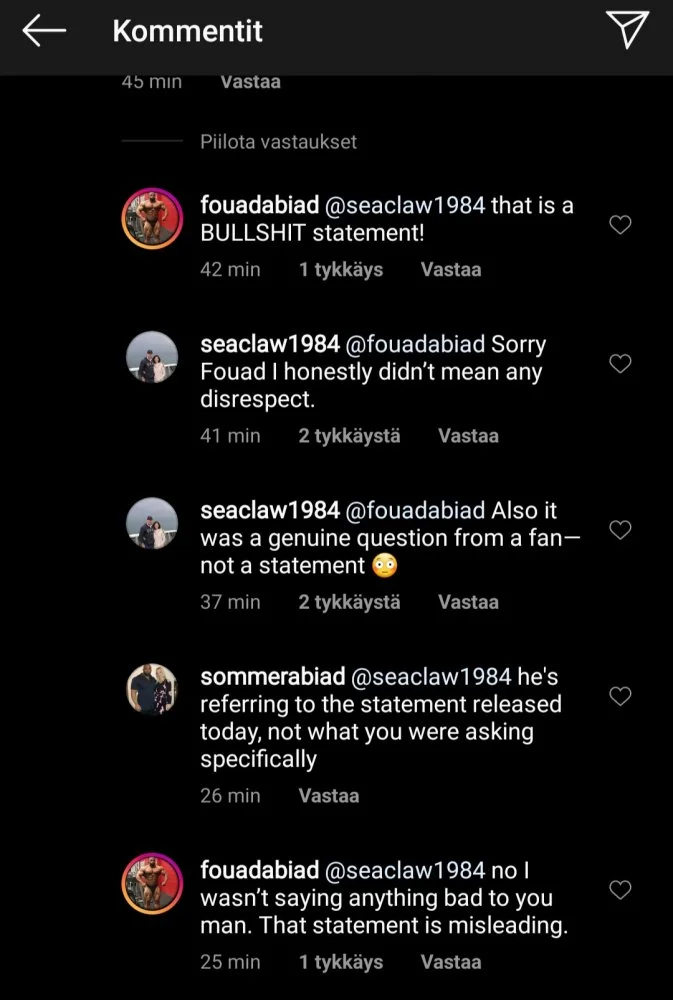Open fouadabiad's avatar on the BULLSHIT comment
673x1000 pixels.
[151, 218]
